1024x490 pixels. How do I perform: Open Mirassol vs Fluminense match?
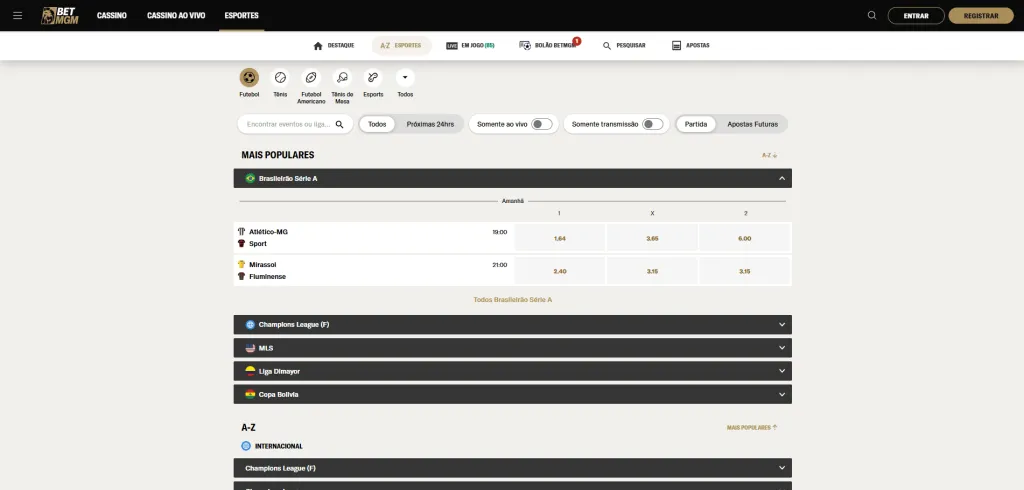pyautogui.click(x=374, y=270)
